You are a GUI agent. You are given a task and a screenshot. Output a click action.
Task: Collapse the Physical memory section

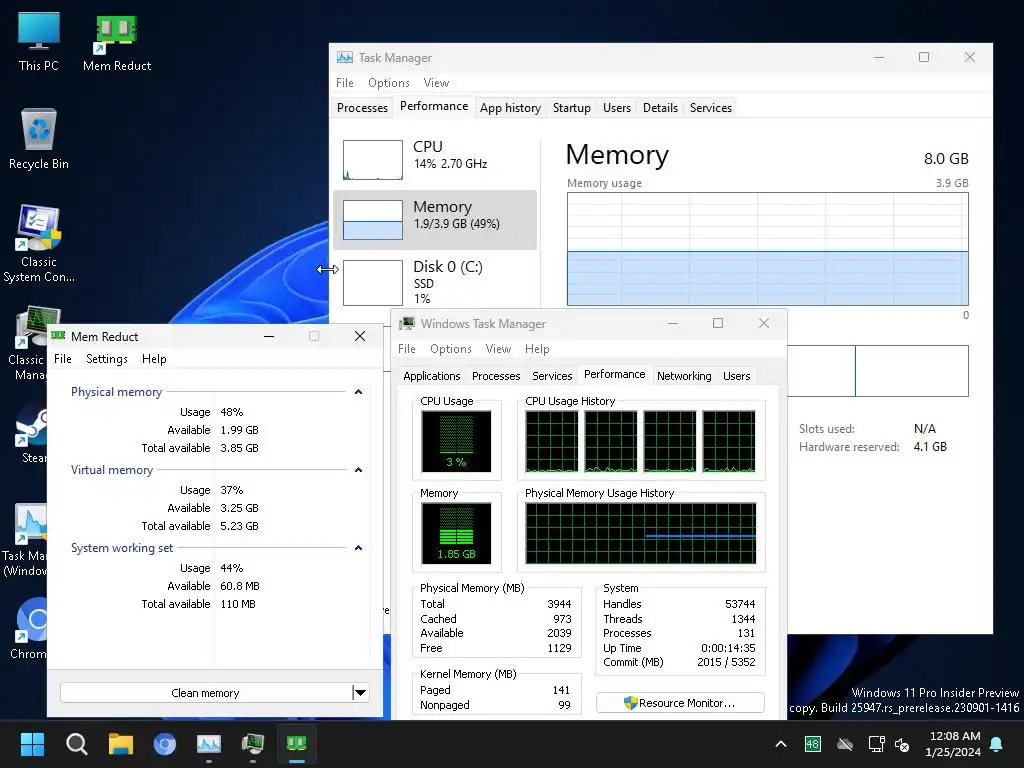coord(358,392)
